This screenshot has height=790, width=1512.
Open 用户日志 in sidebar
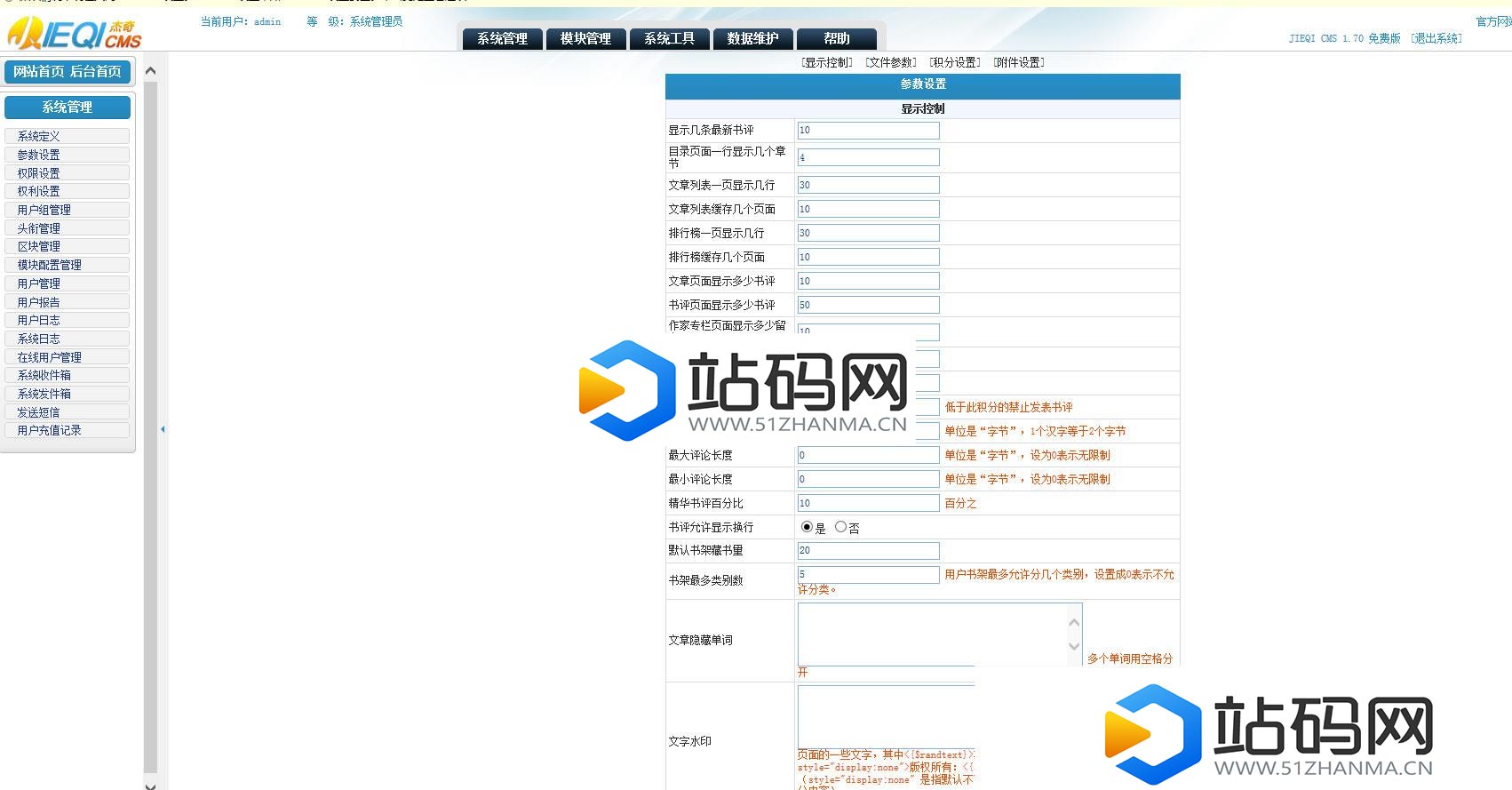pyautogui.click(x=68, y=320)
